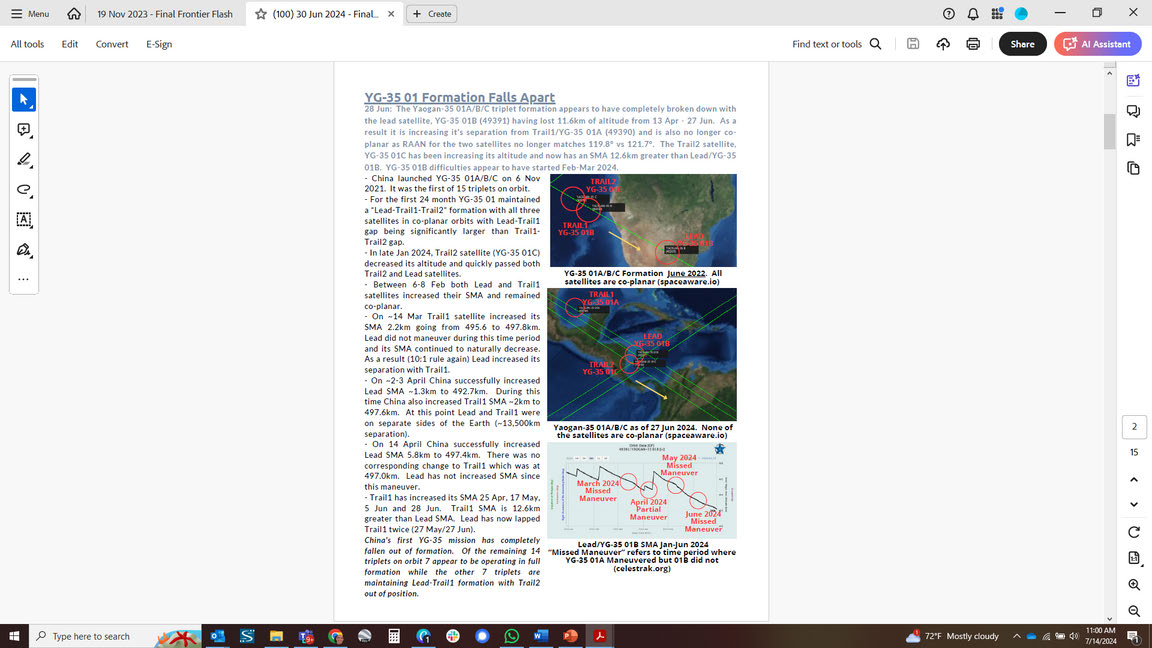Click the vertical scrollbar thumb

[x=1109, y=132]
